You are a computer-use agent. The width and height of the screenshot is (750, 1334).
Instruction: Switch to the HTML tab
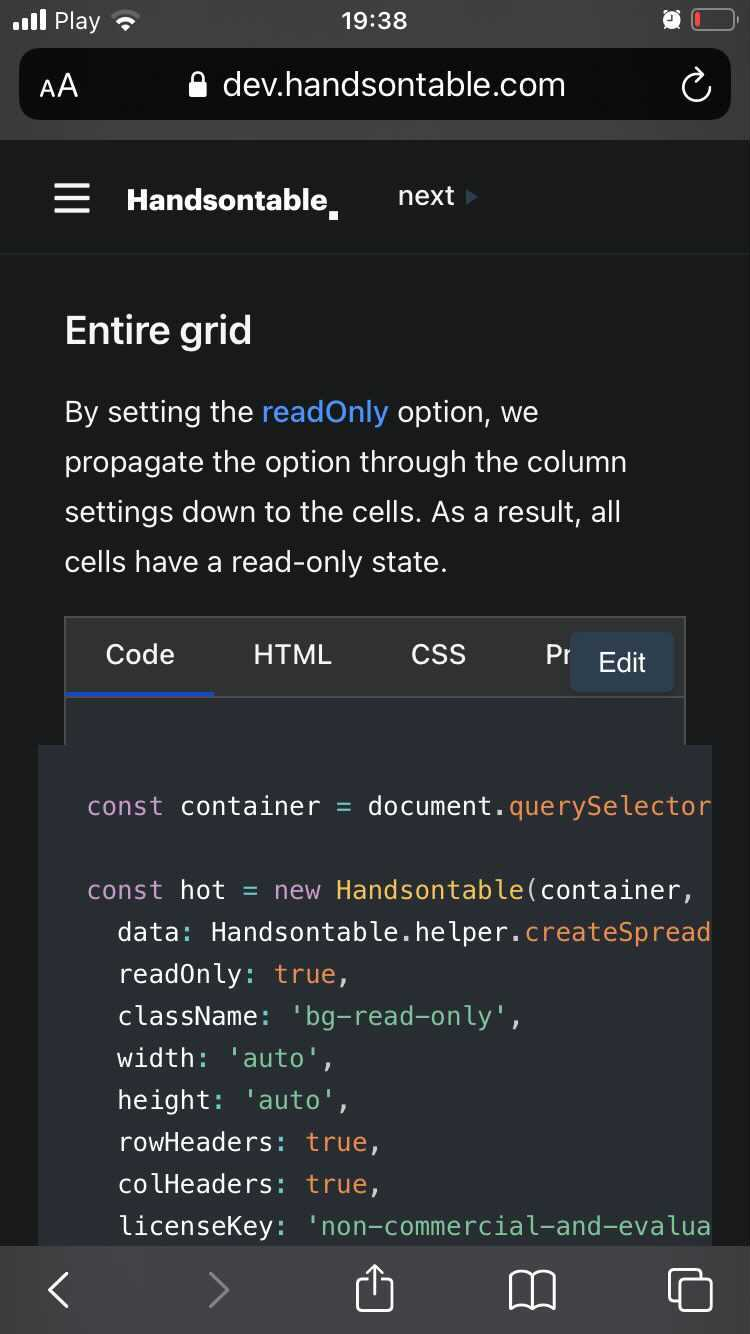coord(292,654)
